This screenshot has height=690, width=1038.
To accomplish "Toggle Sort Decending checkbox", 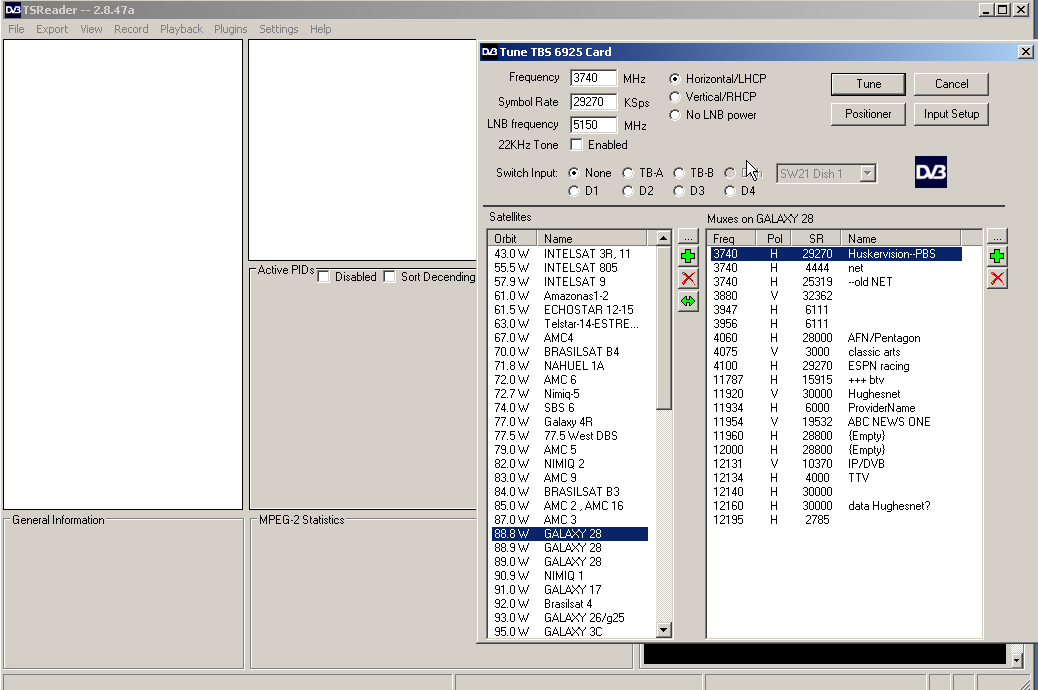I will point(389,277).
